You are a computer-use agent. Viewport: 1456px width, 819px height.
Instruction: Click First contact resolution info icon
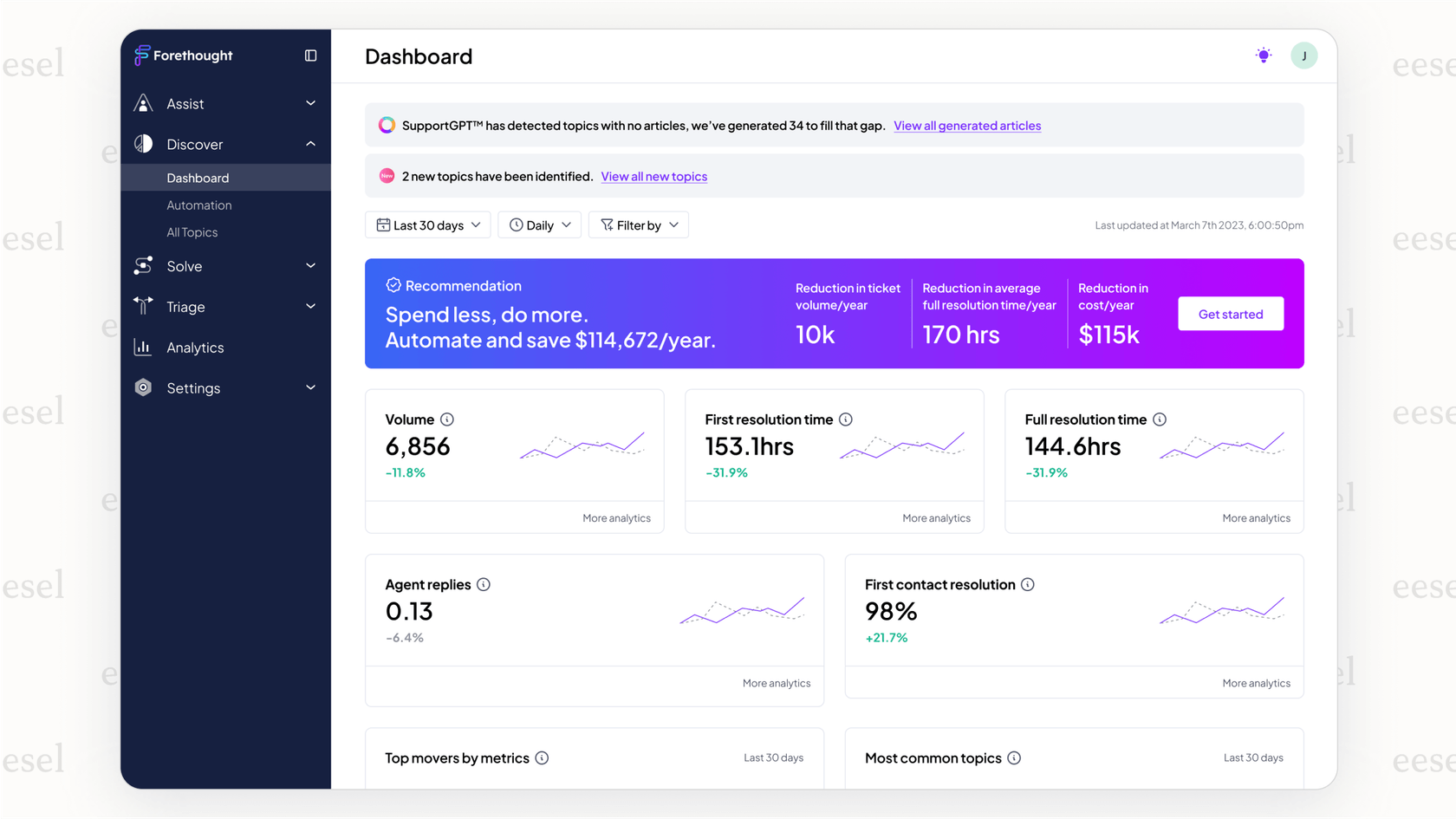point(1028,585)
